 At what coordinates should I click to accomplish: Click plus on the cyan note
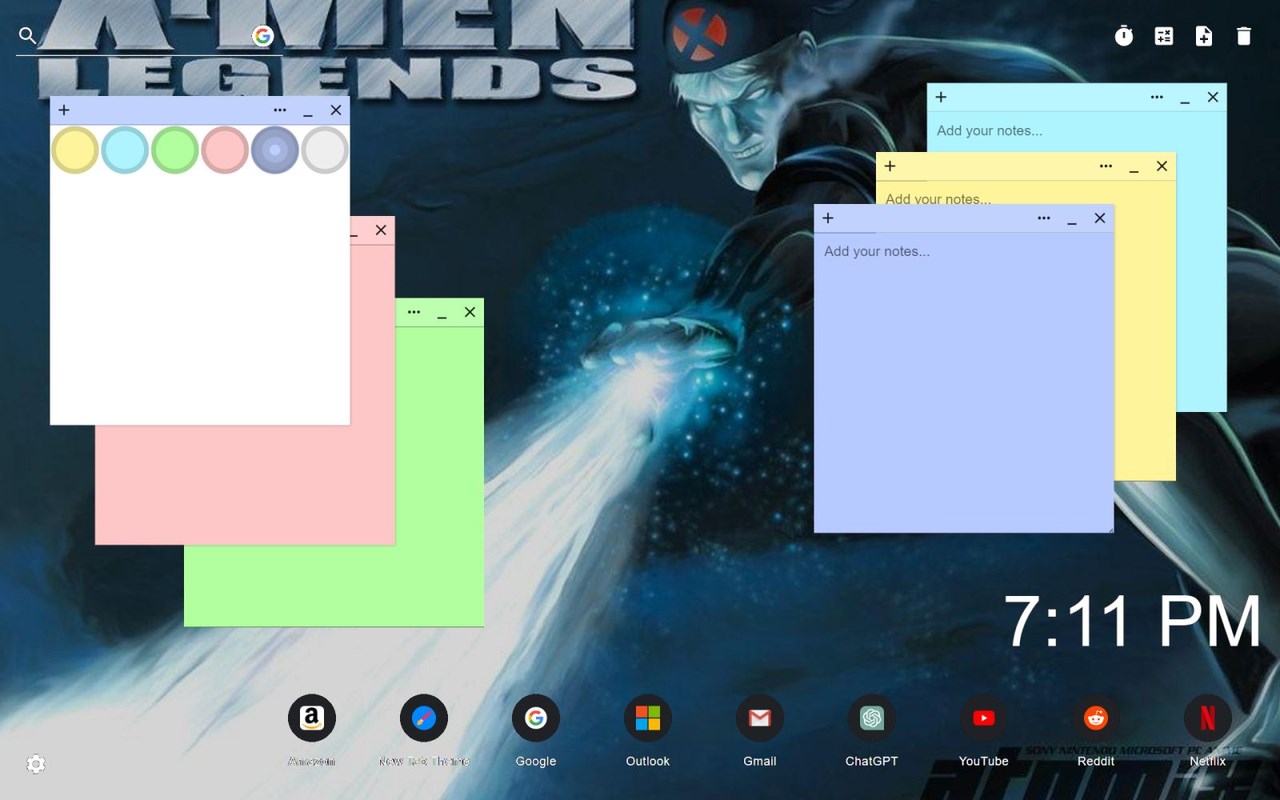click(x=941, y=97)
